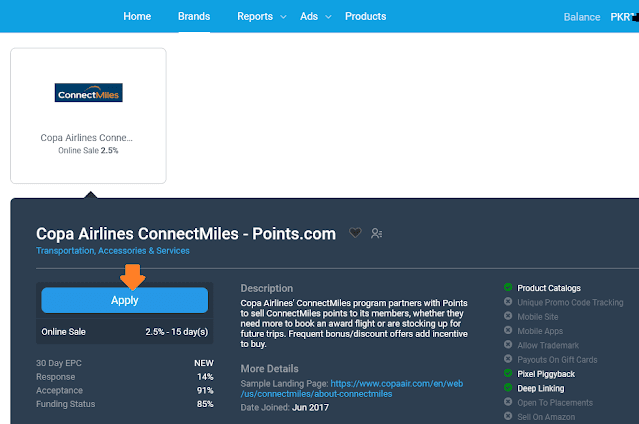Go to the Home tab
The width and height of the screenshot is (639, 424).
137,16
